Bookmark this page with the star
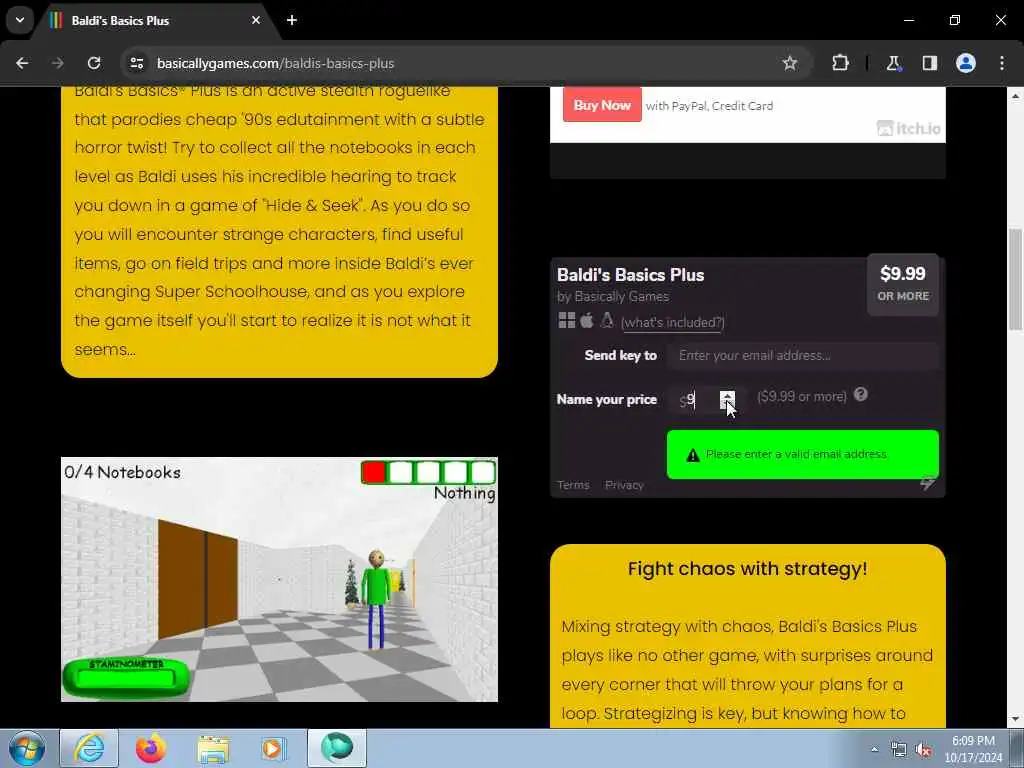This screenshot has height=768, width=1024. coord(790,63)
